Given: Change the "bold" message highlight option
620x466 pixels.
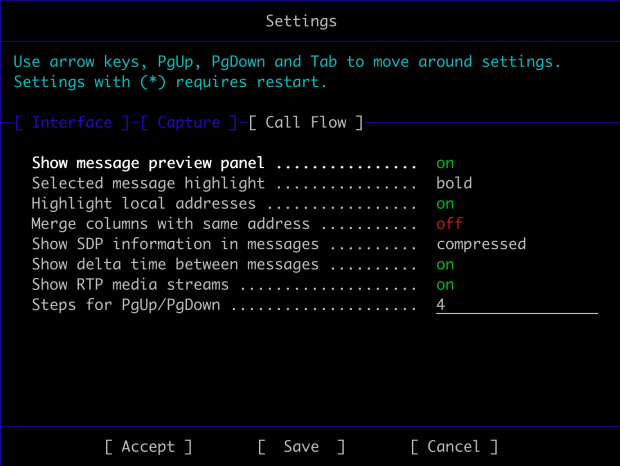Looking at the screenshot, I should tap(454, 184).
